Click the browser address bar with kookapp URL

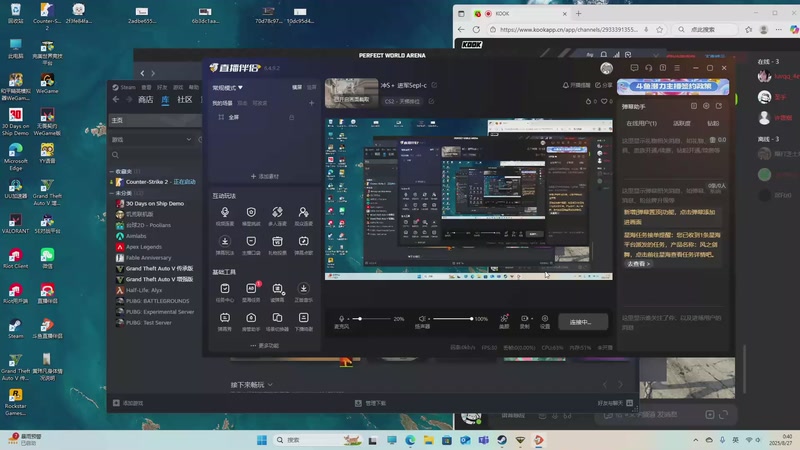[x=568, y=30]
